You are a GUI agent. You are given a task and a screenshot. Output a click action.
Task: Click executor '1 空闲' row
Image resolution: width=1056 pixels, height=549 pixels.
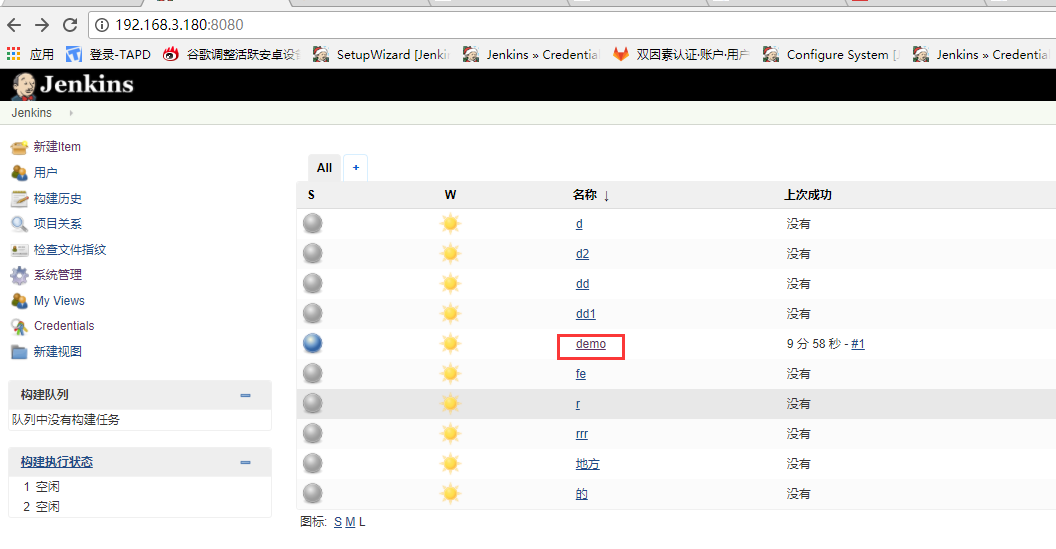point(41,486)
